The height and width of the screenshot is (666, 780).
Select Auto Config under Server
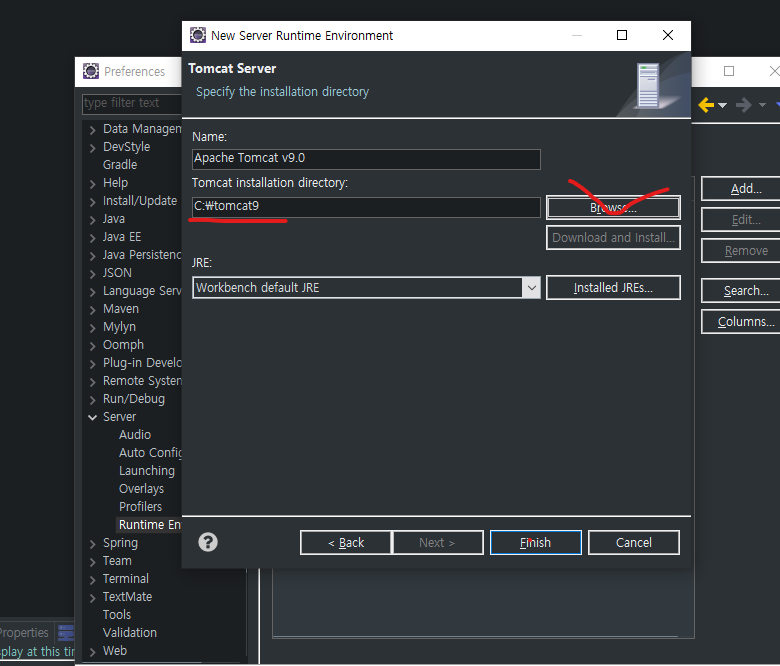[150, 453]
